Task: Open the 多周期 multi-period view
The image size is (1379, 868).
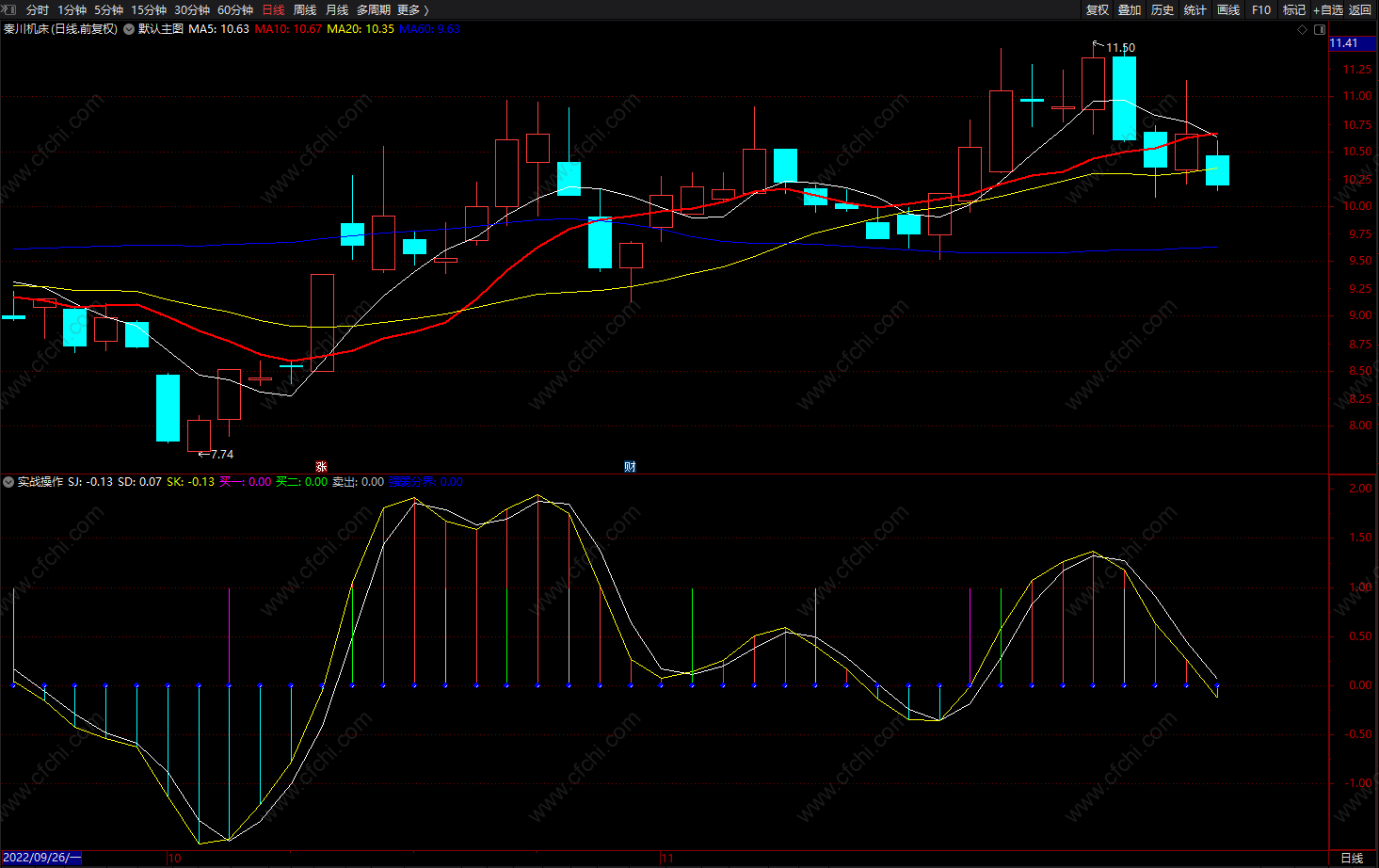Action: coord(374,10)
